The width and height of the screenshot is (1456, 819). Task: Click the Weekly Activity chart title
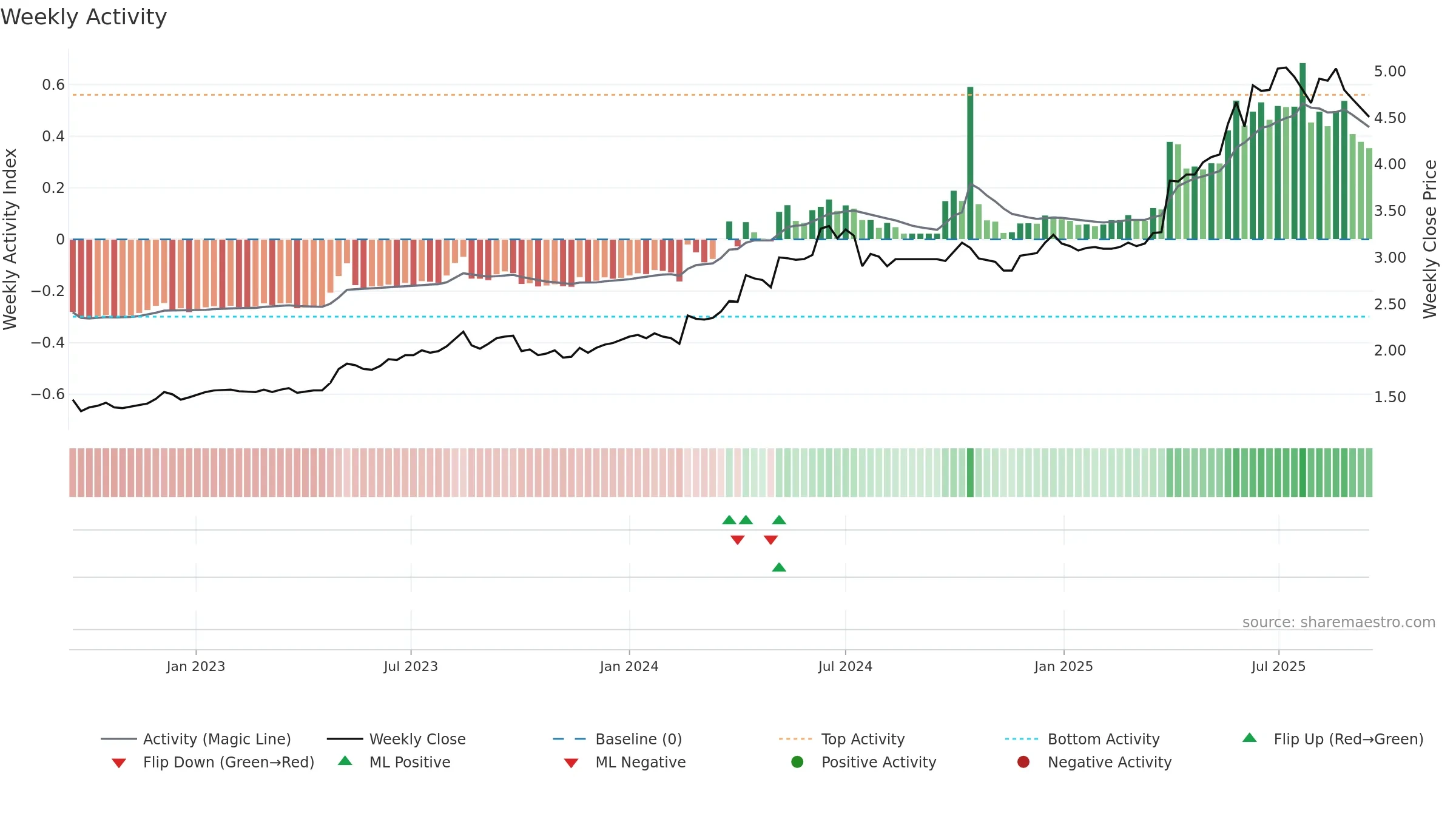click(84, 17)
